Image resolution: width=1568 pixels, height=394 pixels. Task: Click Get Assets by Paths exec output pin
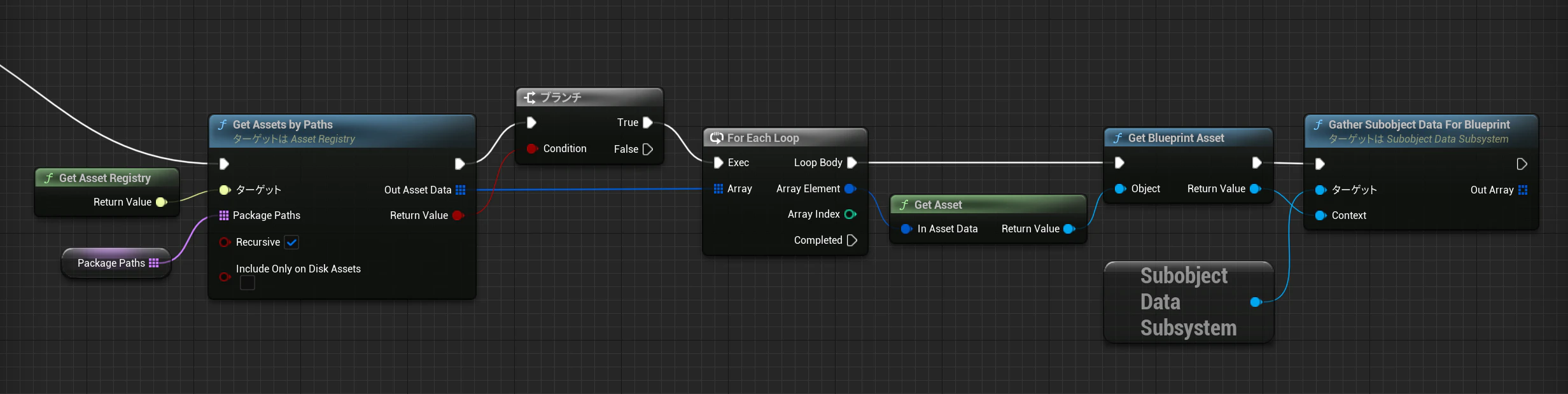(459, 164)
